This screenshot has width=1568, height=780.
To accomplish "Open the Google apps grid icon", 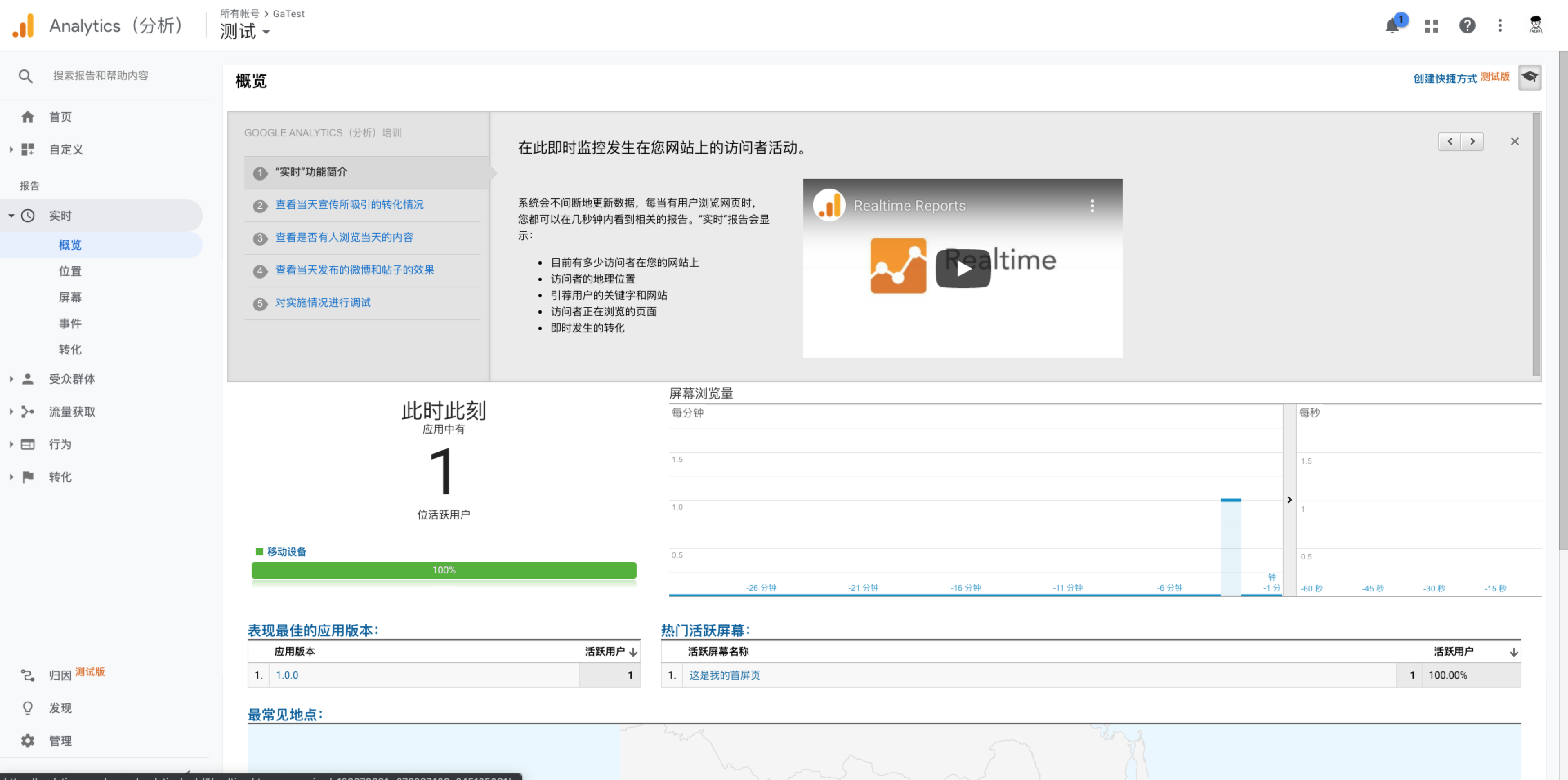I will tap(1431, 26).
